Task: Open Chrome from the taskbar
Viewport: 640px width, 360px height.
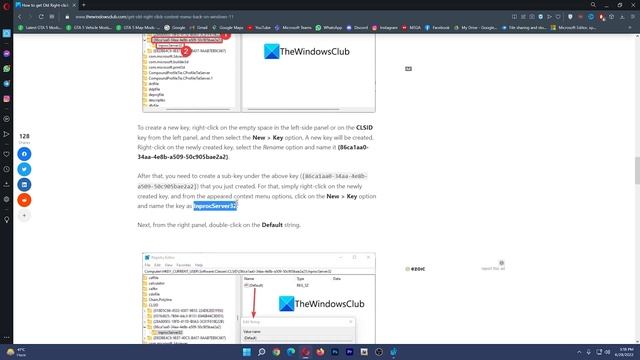Action: coord(276,352)
